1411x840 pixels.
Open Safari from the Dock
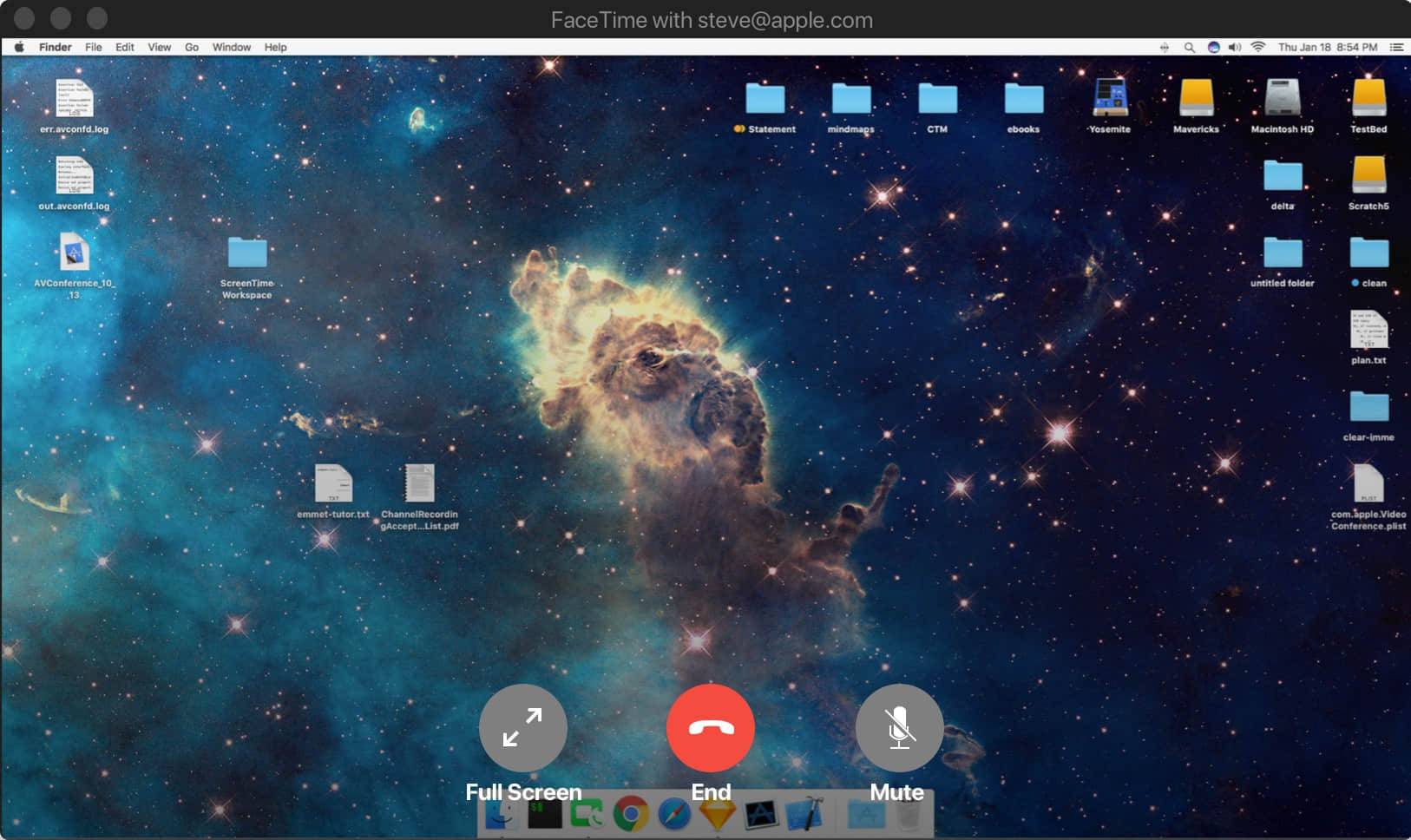674,814
